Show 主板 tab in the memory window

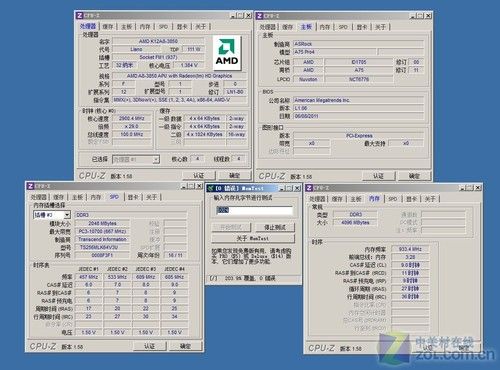(x=356, y=199)
